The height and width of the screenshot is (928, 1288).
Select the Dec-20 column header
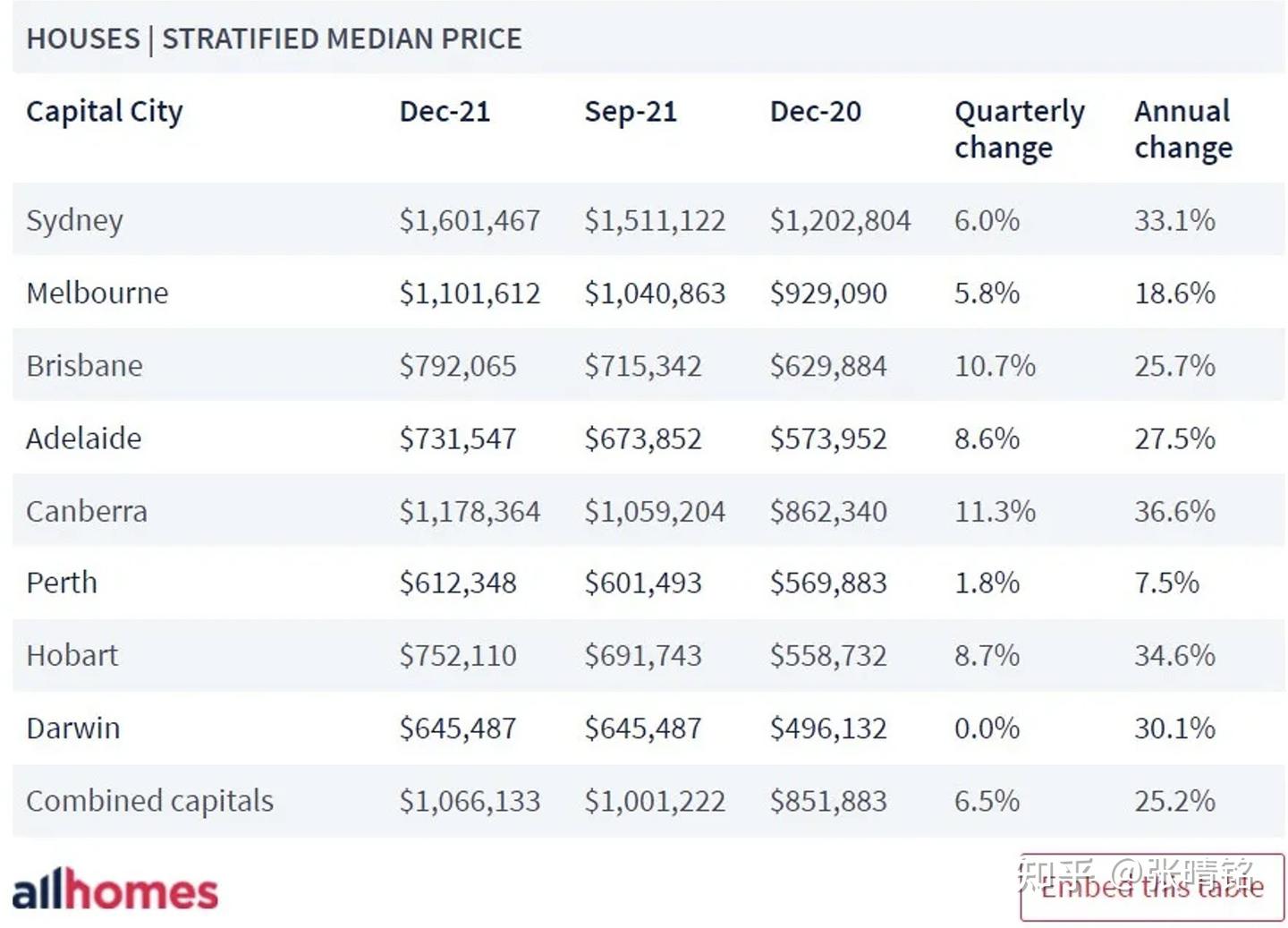(x=815, y=112)
